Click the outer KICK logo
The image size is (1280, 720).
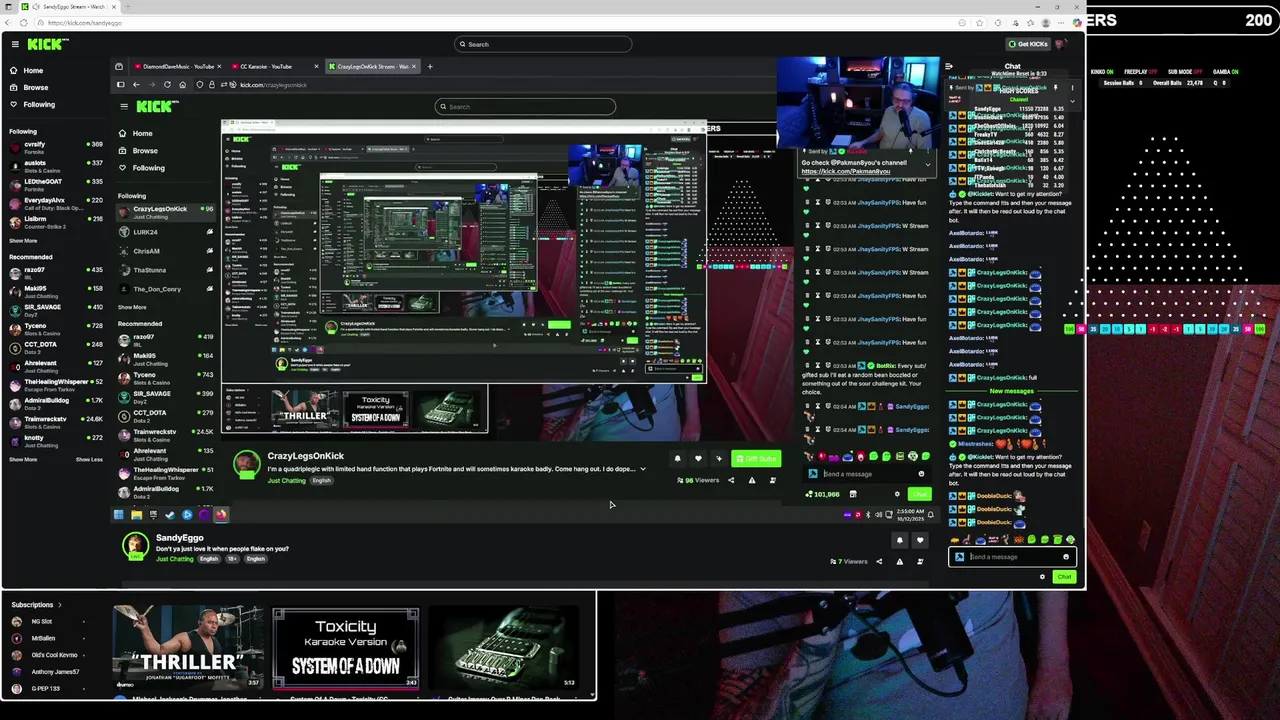point(47,44)
